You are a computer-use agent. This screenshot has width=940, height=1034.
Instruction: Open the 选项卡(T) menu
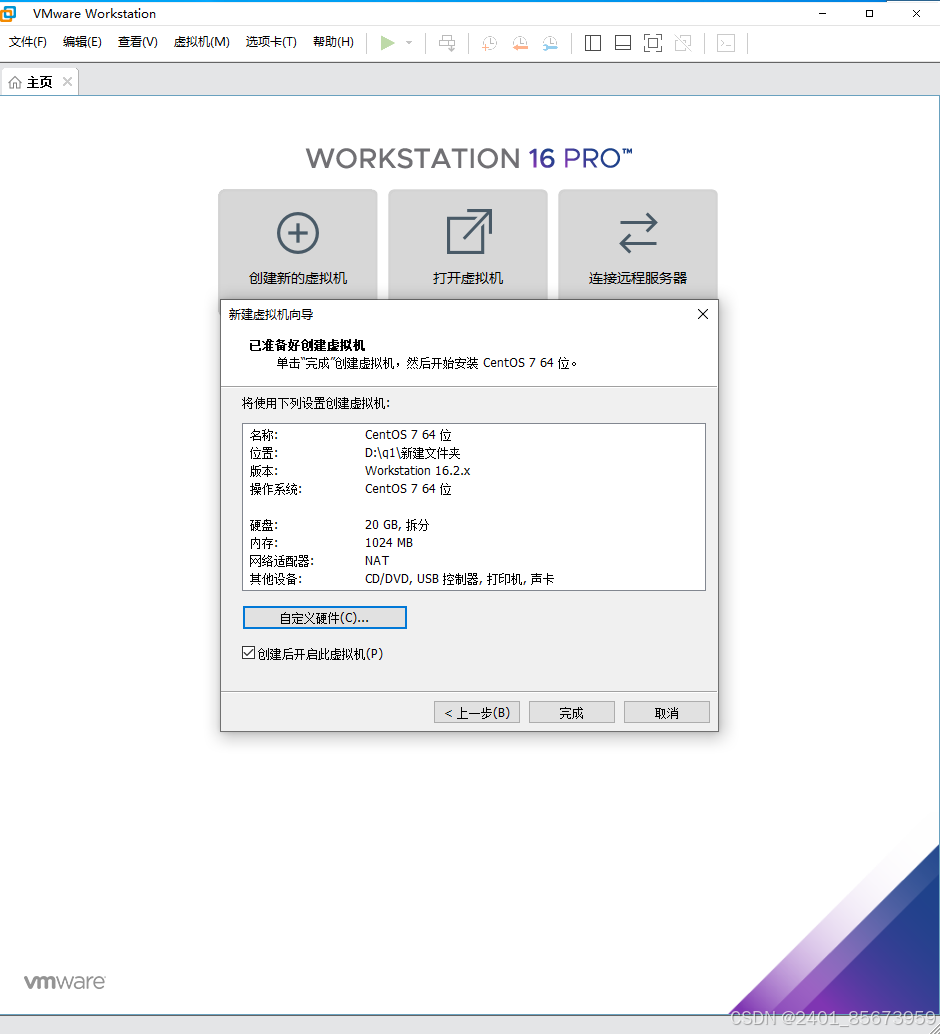[271, 42]
